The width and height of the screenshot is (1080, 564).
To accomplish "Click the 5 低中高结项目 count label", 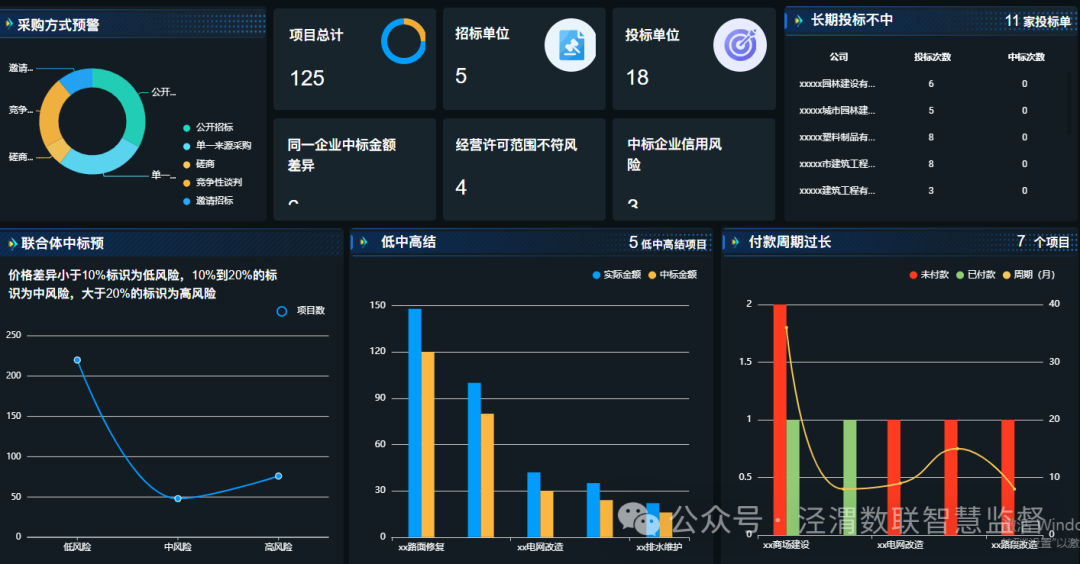I will [x=667, y=243].
